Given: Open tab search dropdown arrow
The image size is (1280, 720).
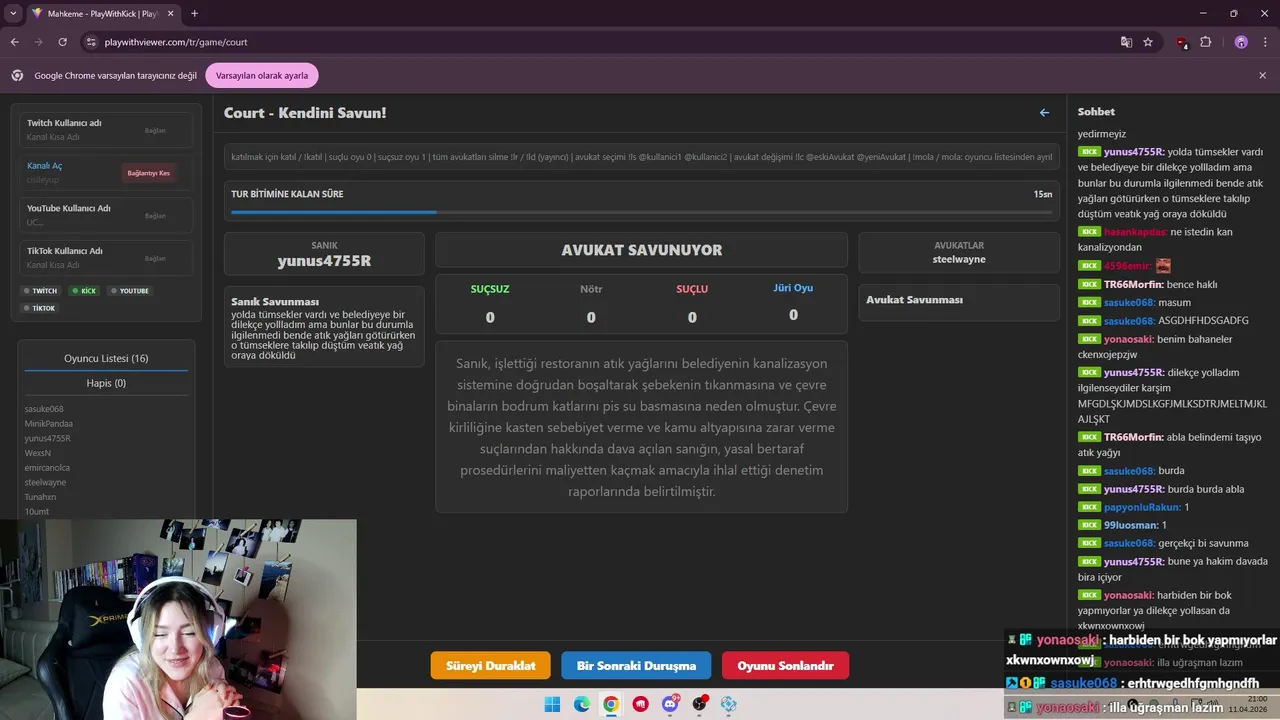Looking at the screenshot, I should pos(13,13).
